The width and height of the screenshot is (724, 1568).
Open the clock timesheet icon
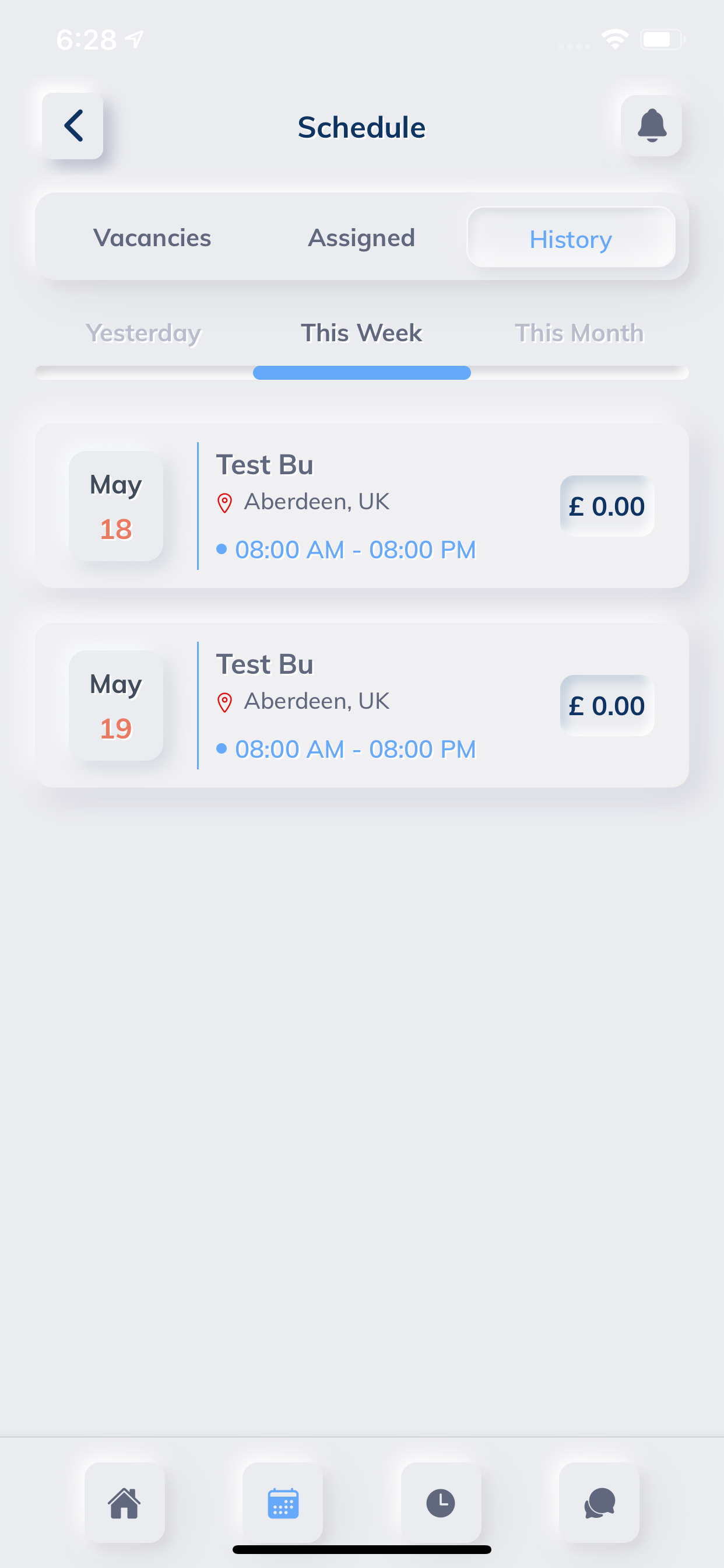point(441,1502)
